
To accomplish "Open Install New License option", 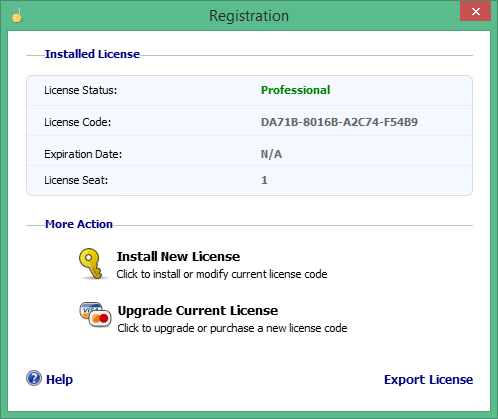I will (178, 256).
